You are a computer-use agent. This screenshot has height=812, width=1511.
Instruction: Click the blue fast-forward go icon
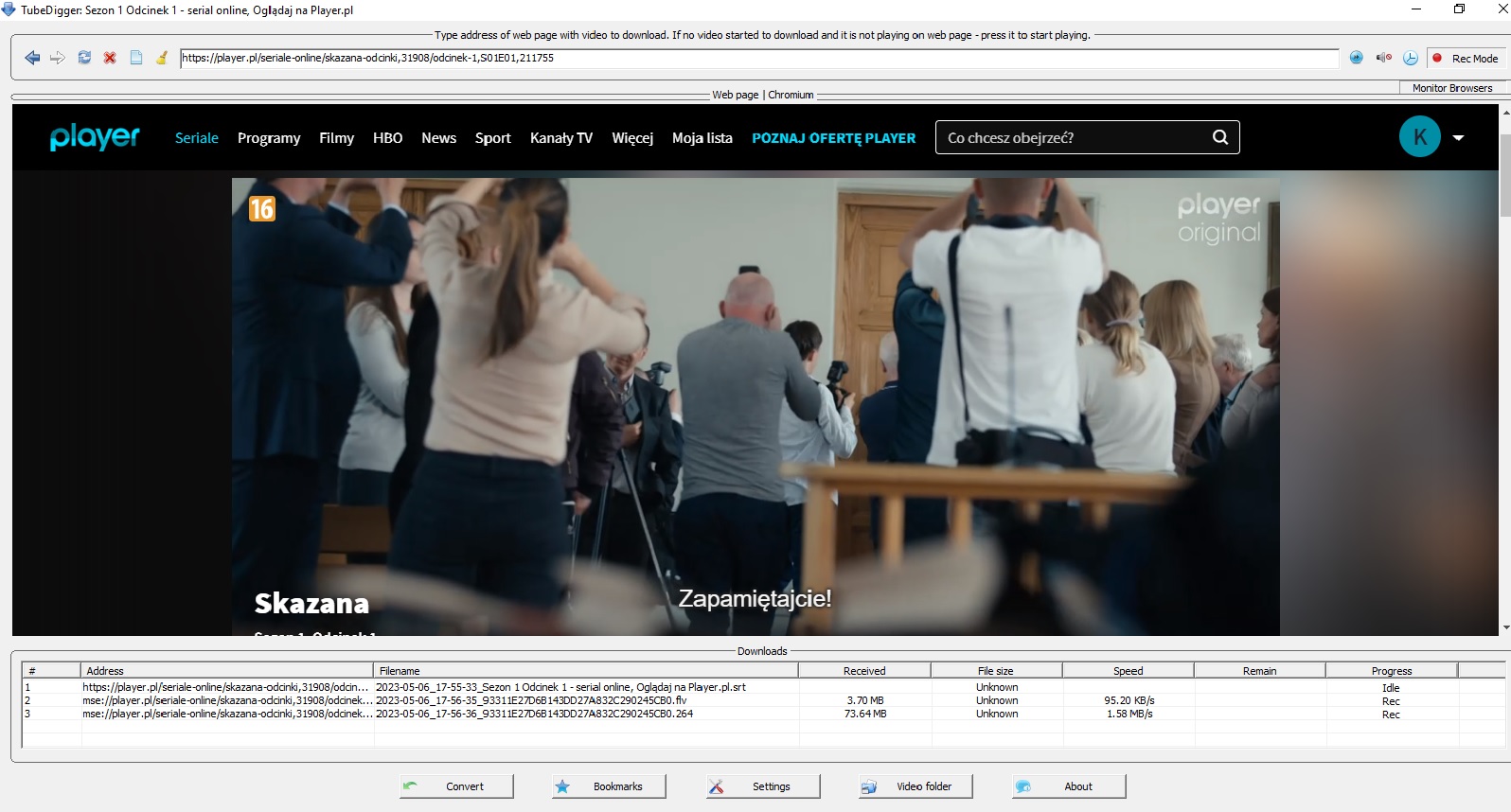point(1357,58)
